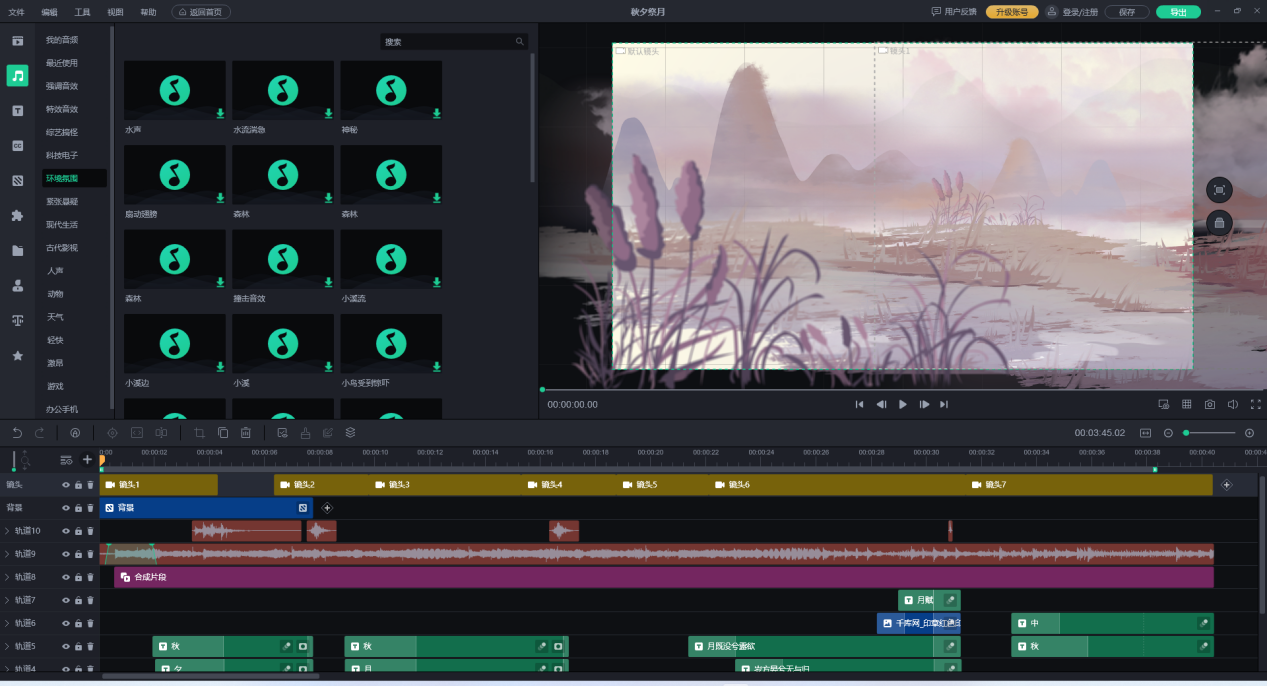This screenshot has height=686, width=1267.
Task: Open the favorites star panel
Action: click(17, 356)
